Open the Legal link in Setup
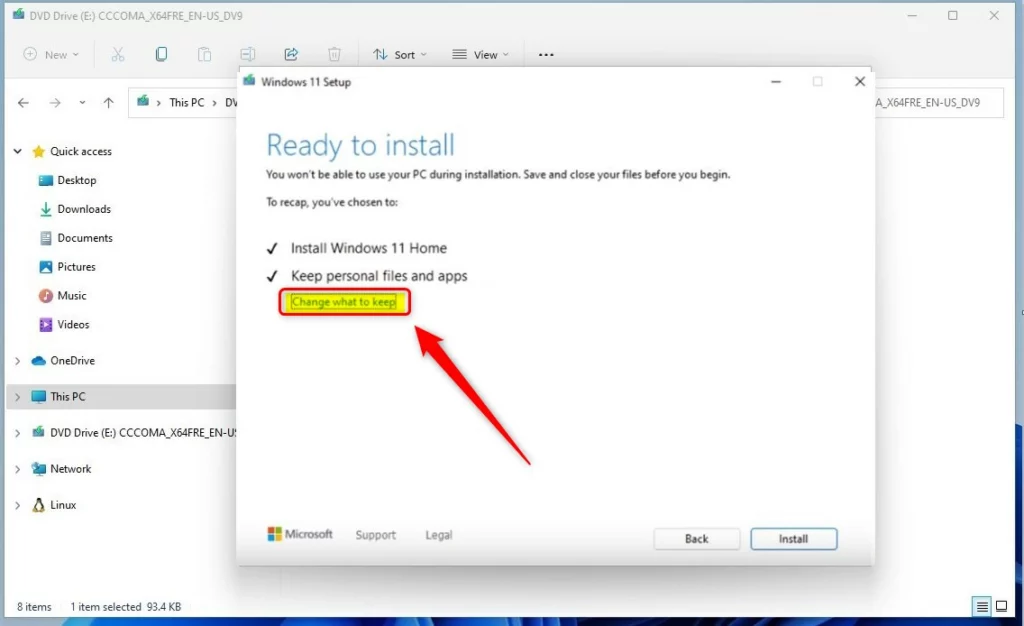 [x=439, y=535]
